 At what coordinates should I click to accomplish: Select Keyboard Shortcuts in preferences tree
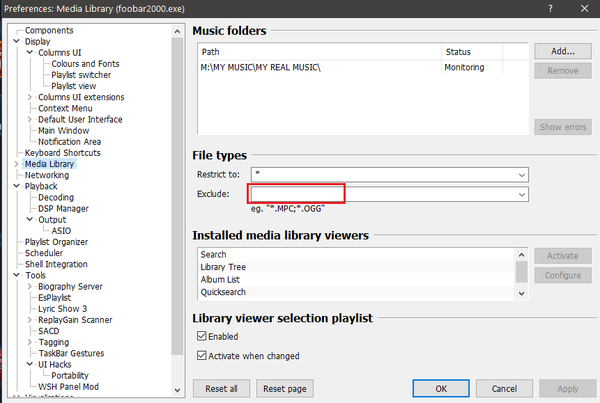coord(63,153)
